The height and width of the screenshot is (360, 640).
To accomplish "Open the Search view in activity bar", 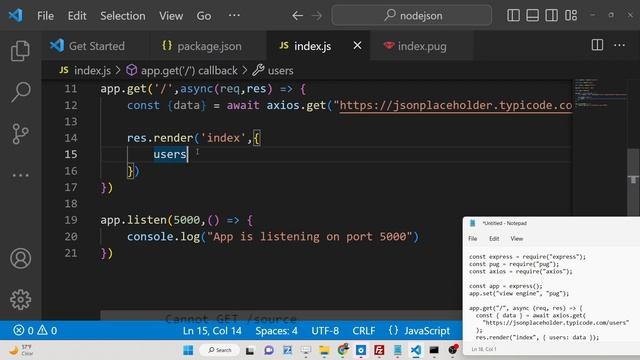I will 20,92.
